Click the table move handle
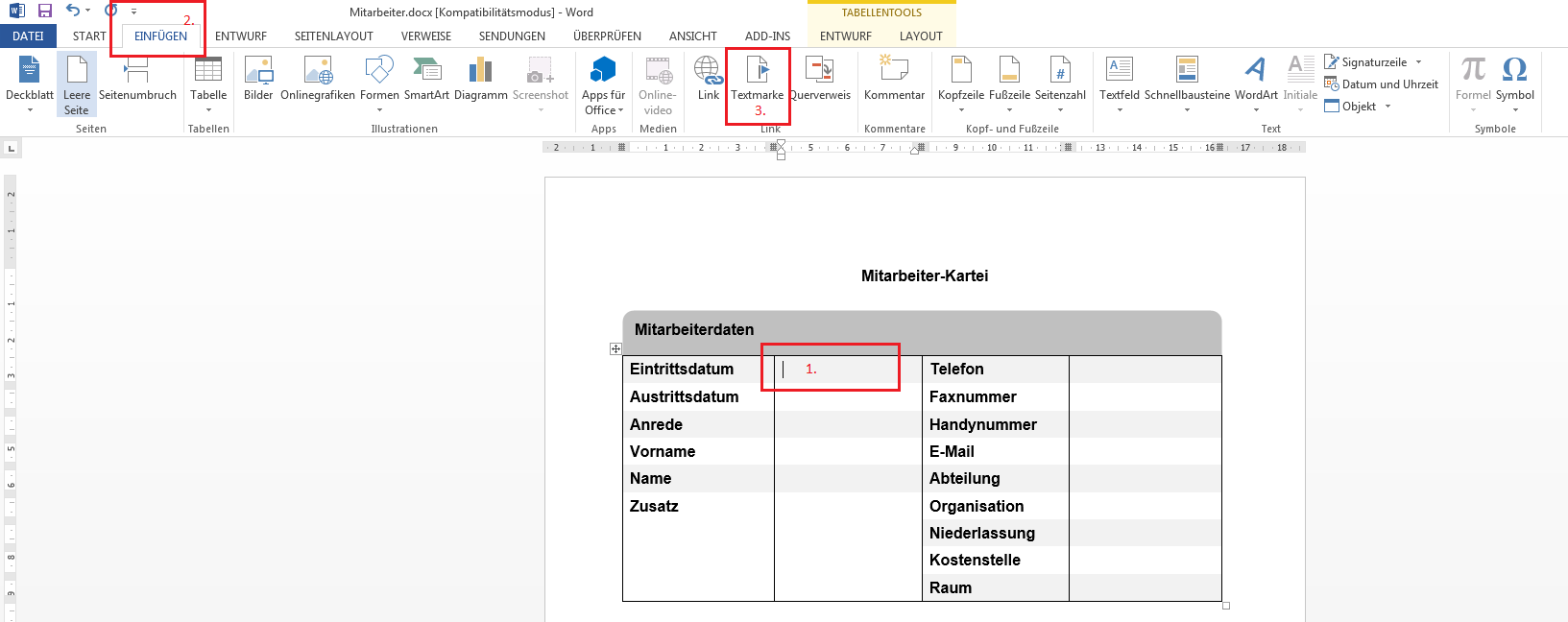This screenshot has width=1568, height=622. coord(615,348)
